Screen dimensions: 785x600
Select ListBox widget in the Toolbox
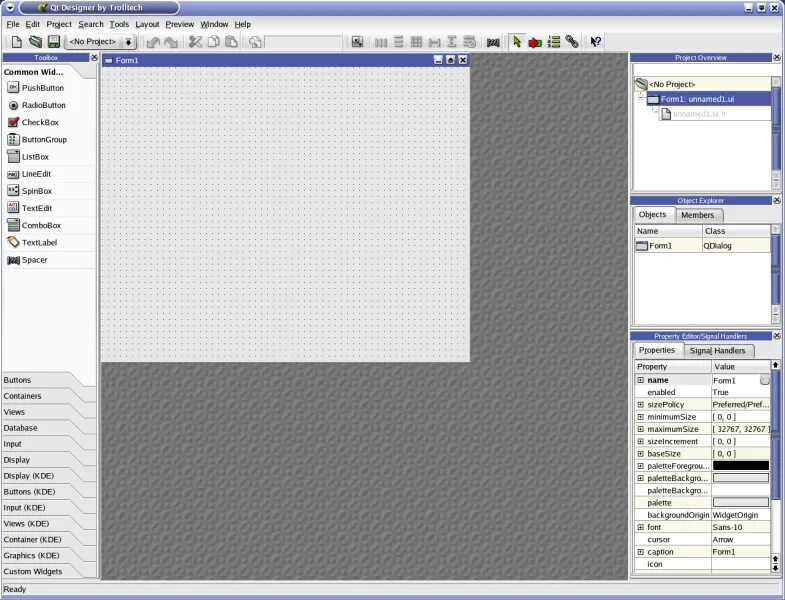[49, 157]
